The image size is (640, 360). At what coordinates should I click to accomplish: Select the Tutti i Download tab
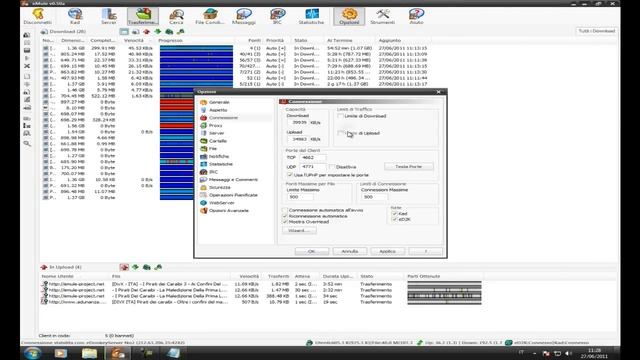pos(596,31)
